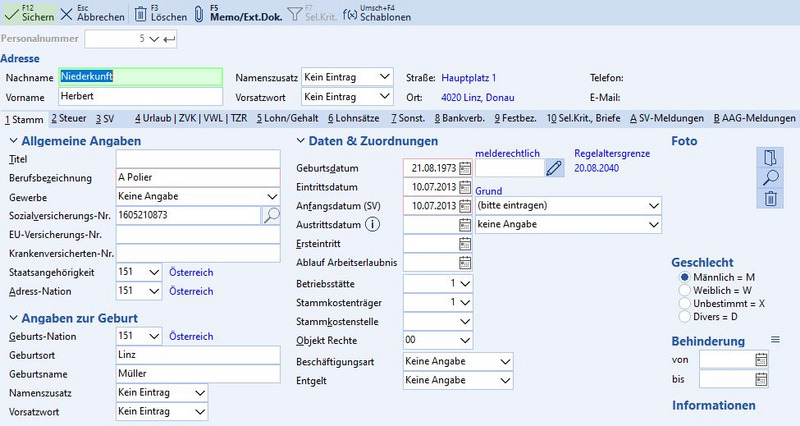Open calendar picker for Geburtsdatum

(464, 168)
